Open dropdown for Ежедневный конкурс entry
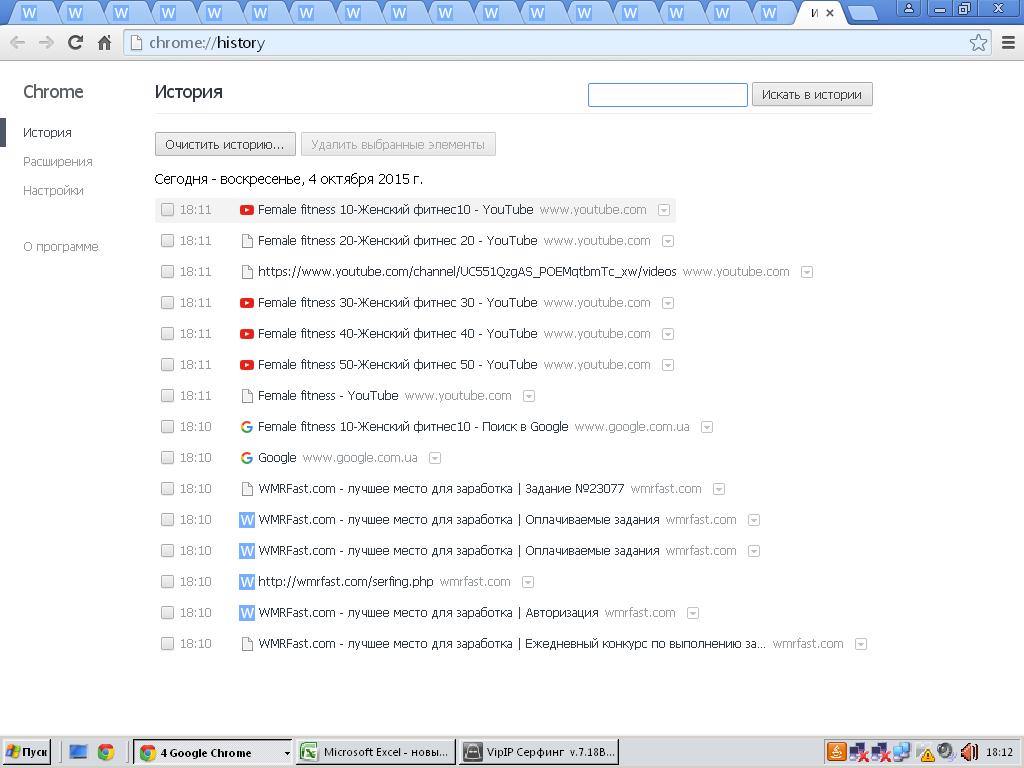 [861, 644]
